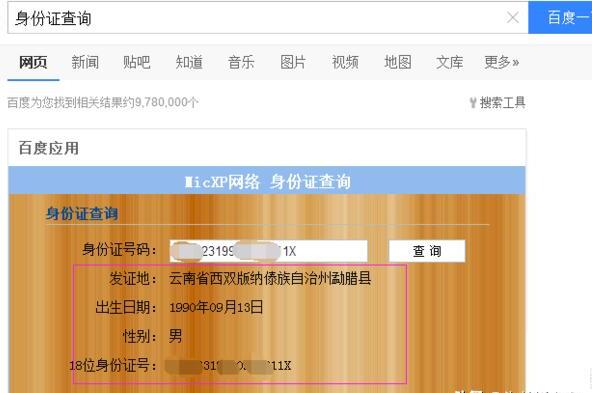Go to the 地图 tab
592x393 pixels.
tap(398, 62)
